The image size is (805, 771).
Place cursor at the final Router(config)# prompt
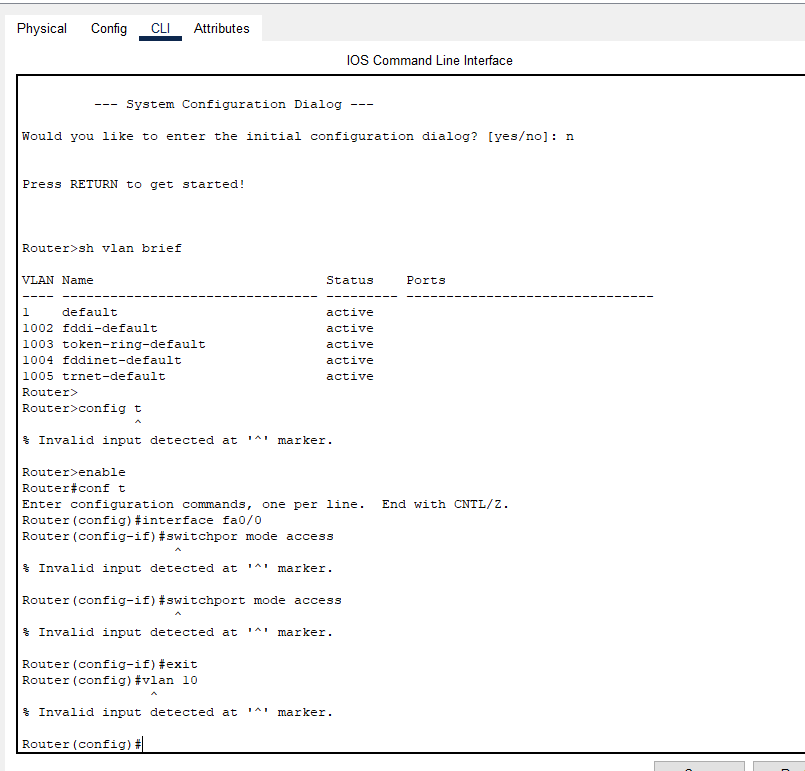click(82, 744)
